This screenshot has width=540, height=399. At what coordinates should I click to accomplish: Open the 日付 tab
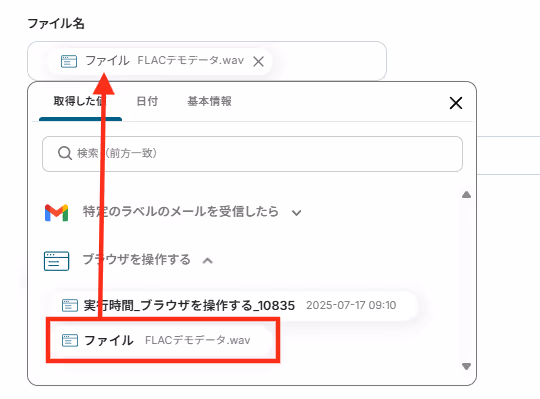[147, 101]
